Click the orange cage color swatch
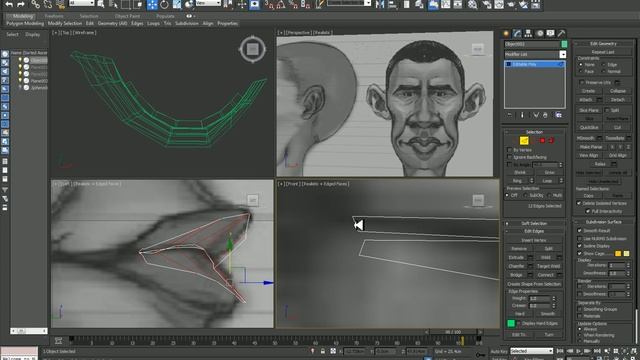The image size is (640, 360). pyautogui.click(x=618, y=254)
